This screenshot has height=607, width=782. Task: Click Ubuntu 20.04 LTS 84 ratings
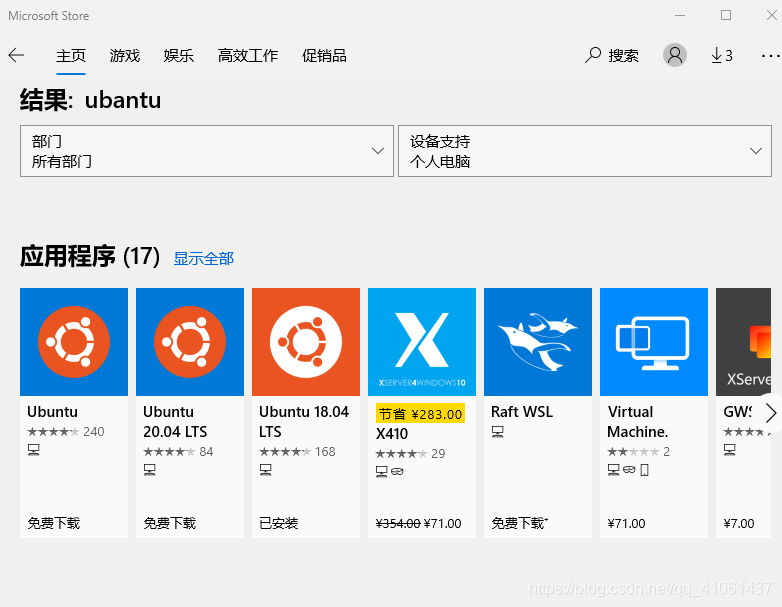tap(178, 452)
